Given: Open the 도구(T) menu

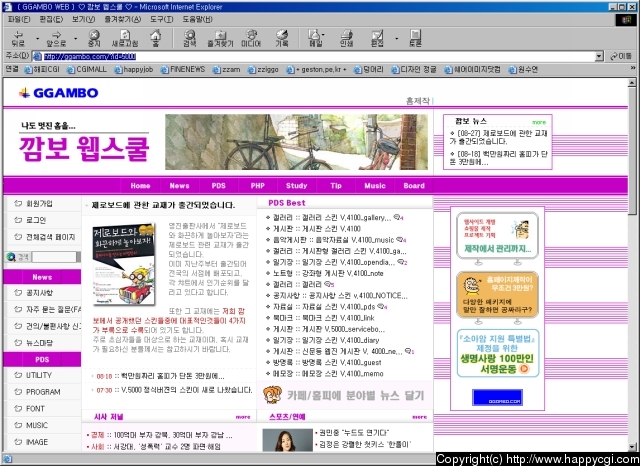Looking at the screenshot, I should click(161, 19).
